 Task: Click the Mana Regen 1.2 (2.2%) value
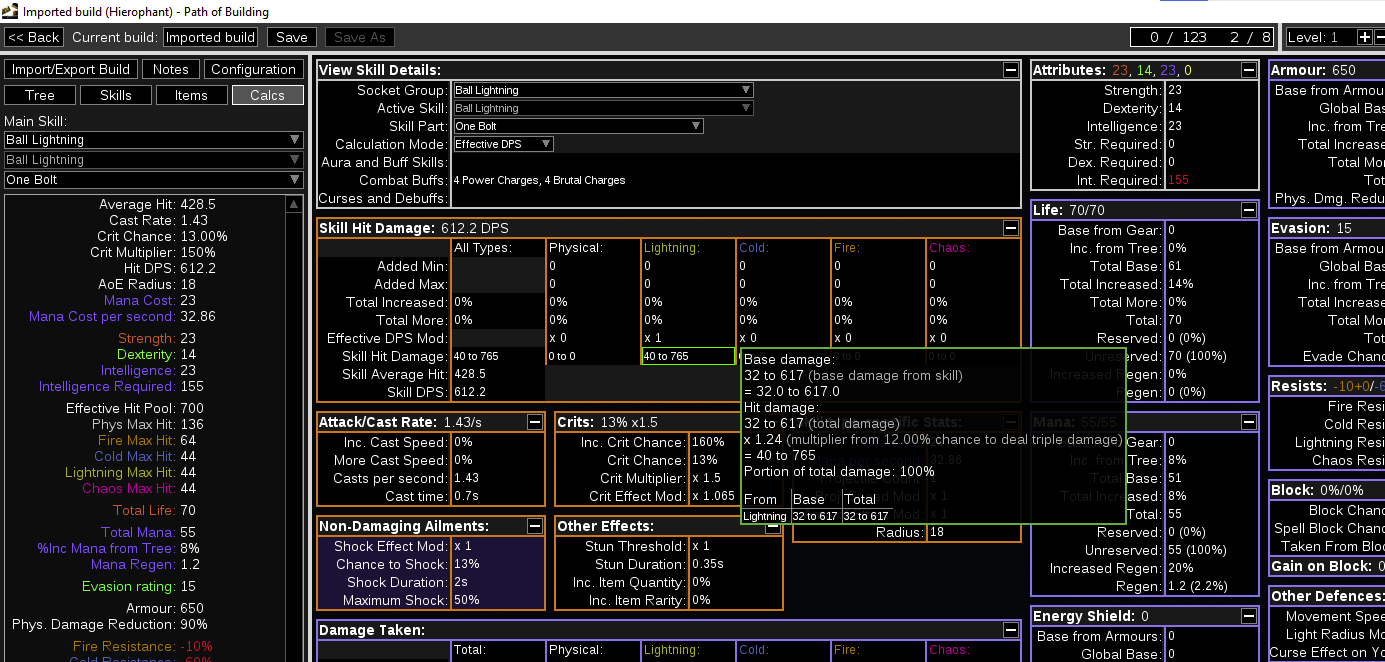tap(1197, 586)
